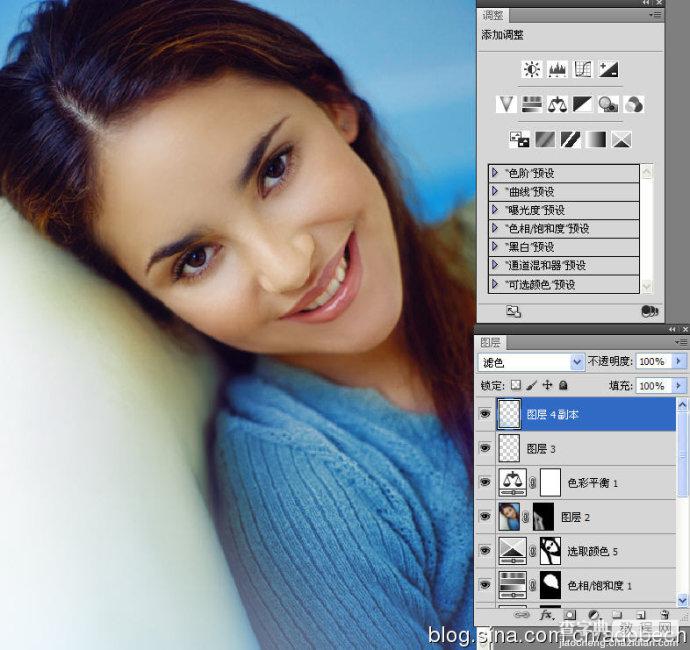
Task: Toggle lock transparent pixels
Action: pyautogui.click(x=516, y=386)
